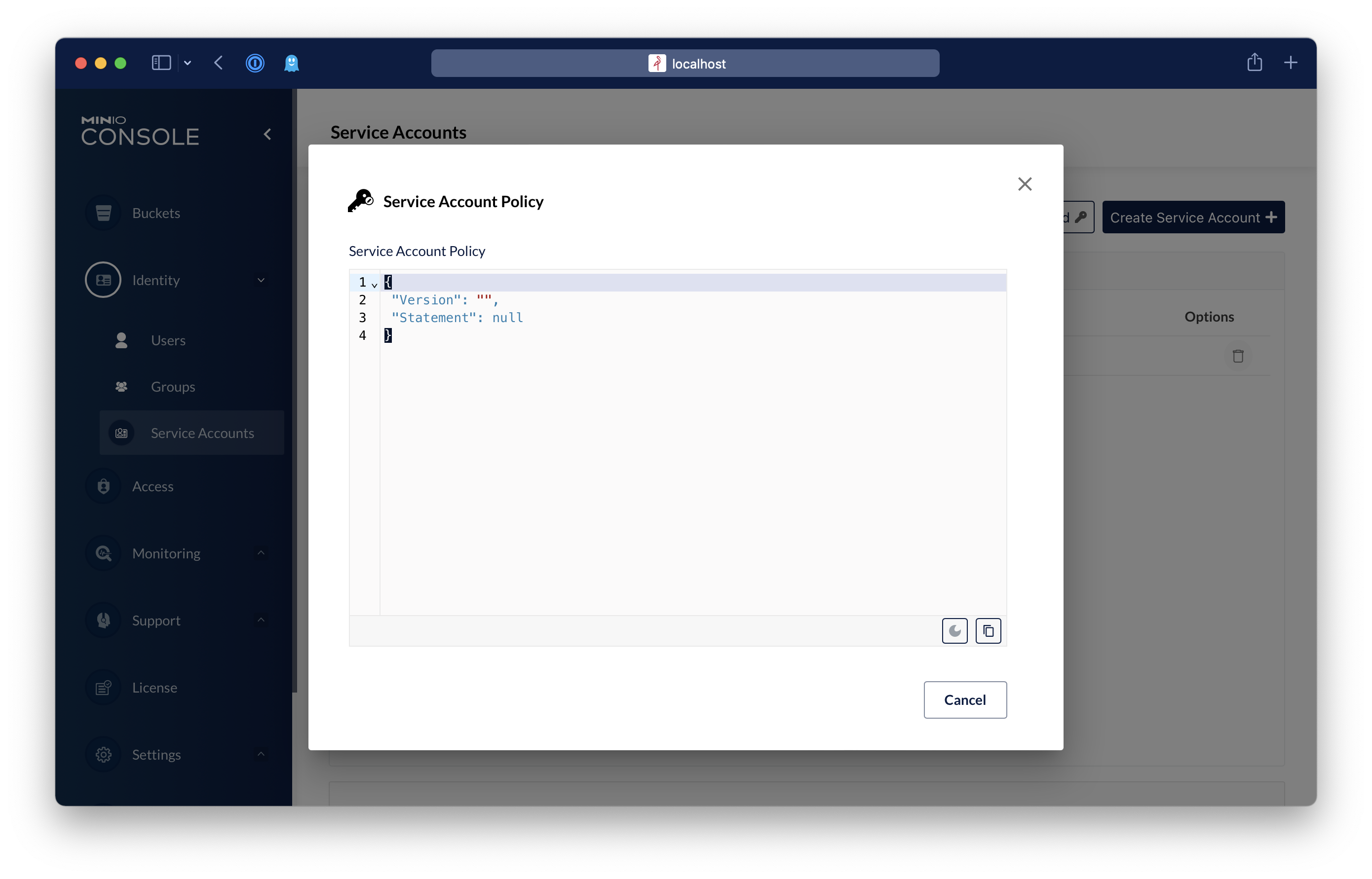Expand the Support menu
The image size is (1372, 879).
[261, 620]
